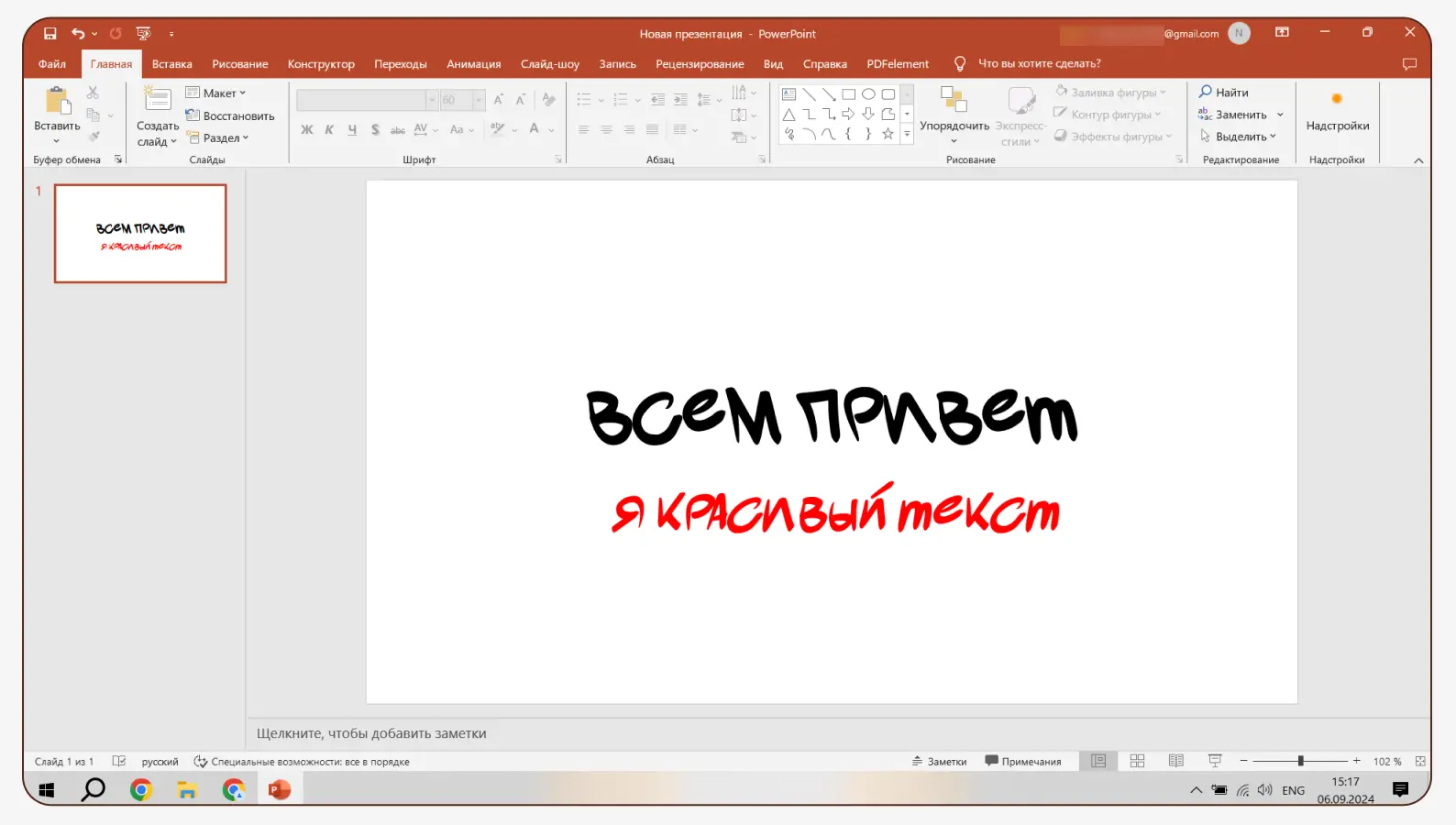This screenshot has height=825, width=1456.
Task: Select the text box shape icon
Action: pos(789,93)
